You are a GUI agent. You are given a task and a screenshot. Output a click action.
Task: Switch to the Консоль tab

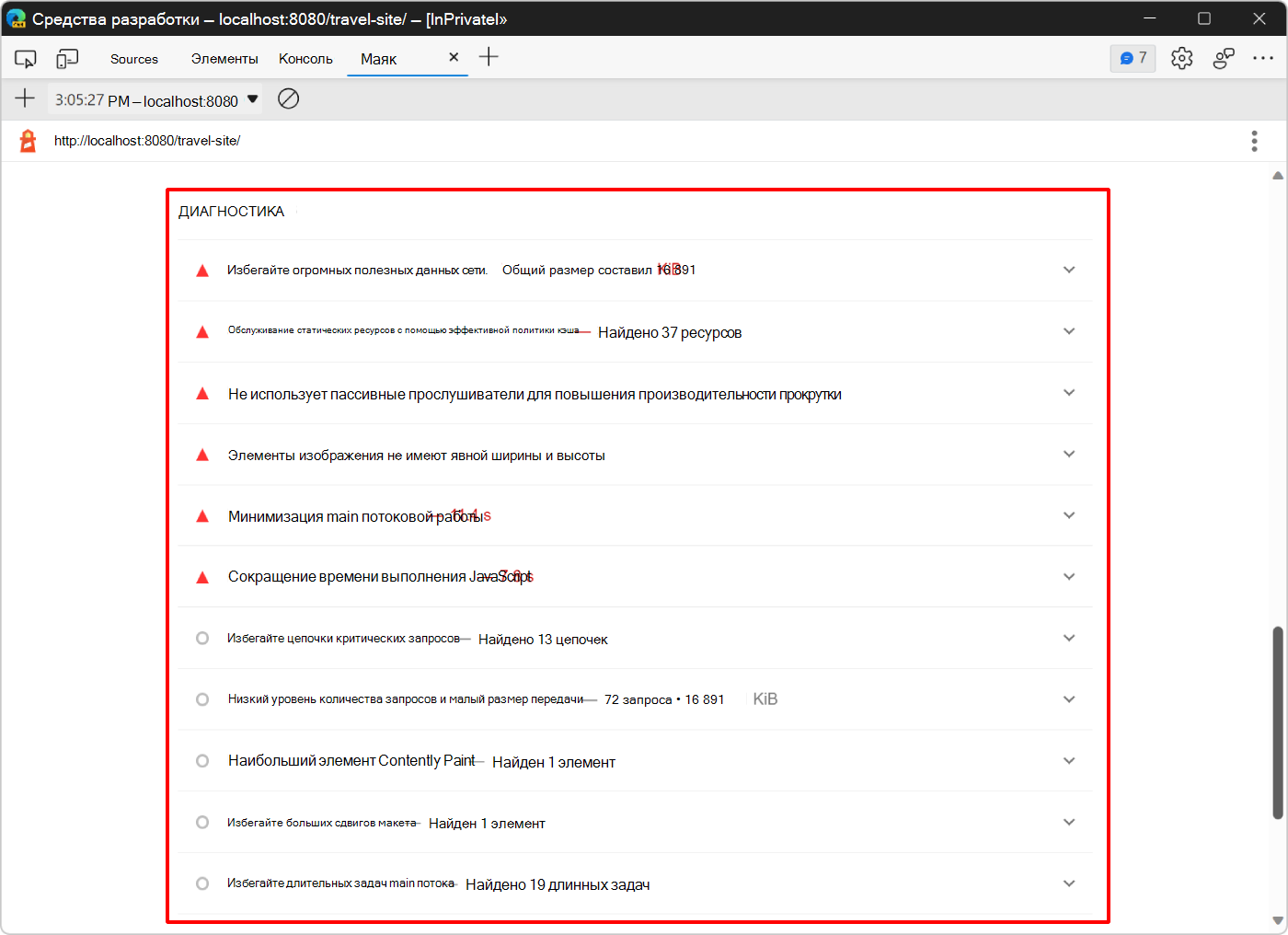[x=305, y=59]
